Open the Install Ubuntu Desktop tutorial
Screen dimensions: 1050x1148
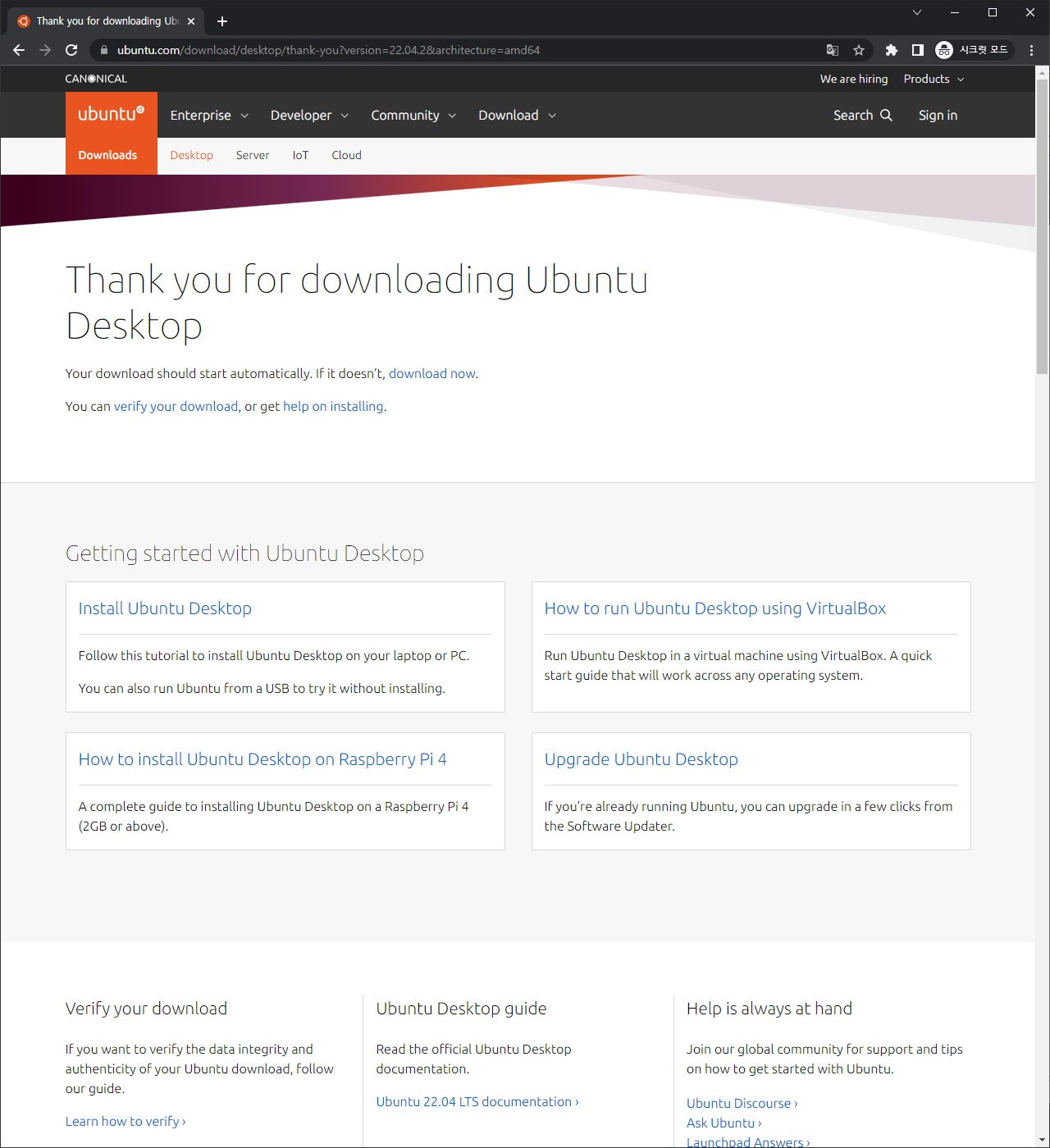165,608
